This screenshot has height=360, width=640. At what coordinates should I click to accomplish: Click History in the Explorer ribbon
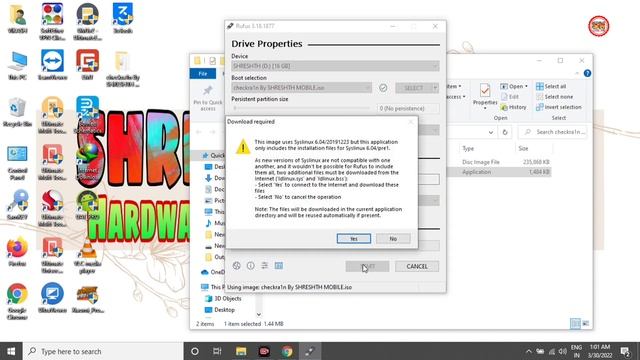coord(514,107)
